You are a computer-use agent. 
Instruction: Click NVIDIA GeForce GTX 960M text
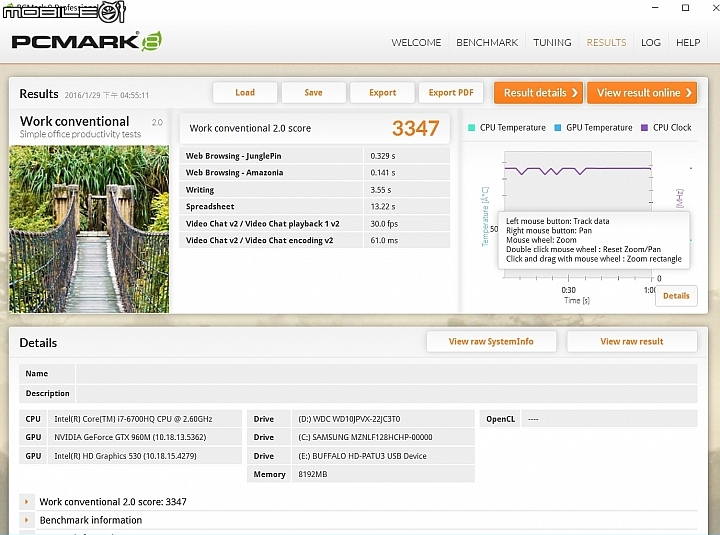(130, 437)
